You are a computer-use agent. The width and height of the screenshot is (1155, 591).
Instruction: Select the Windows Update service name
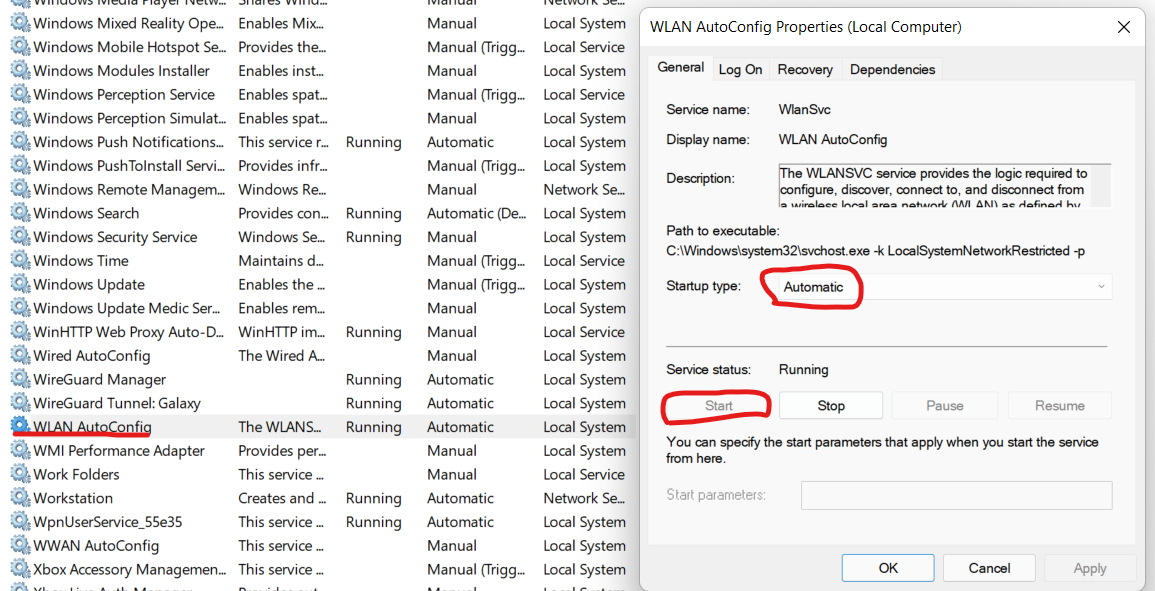[89, 284]
